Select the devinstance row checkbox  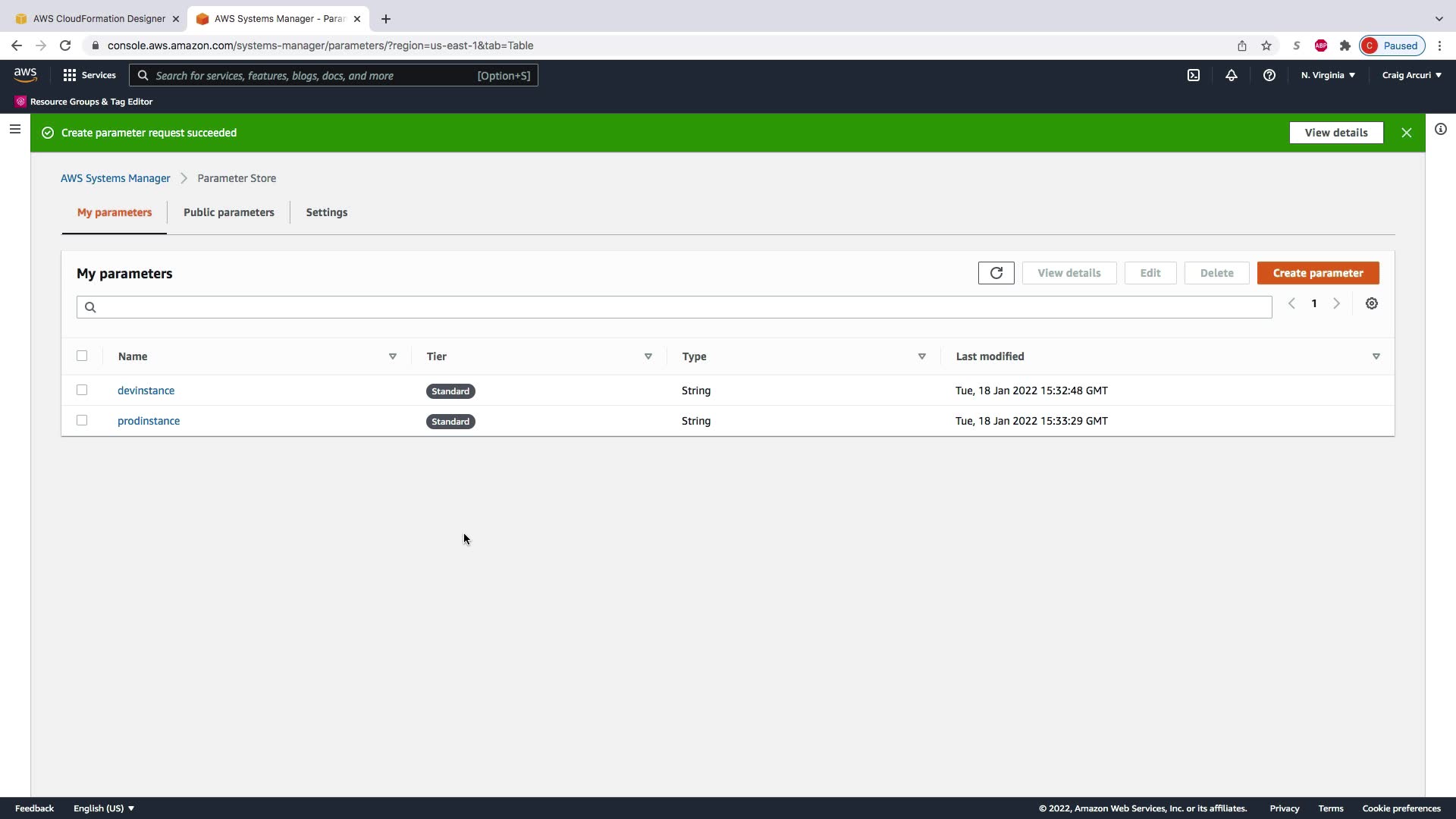(82, 390)
